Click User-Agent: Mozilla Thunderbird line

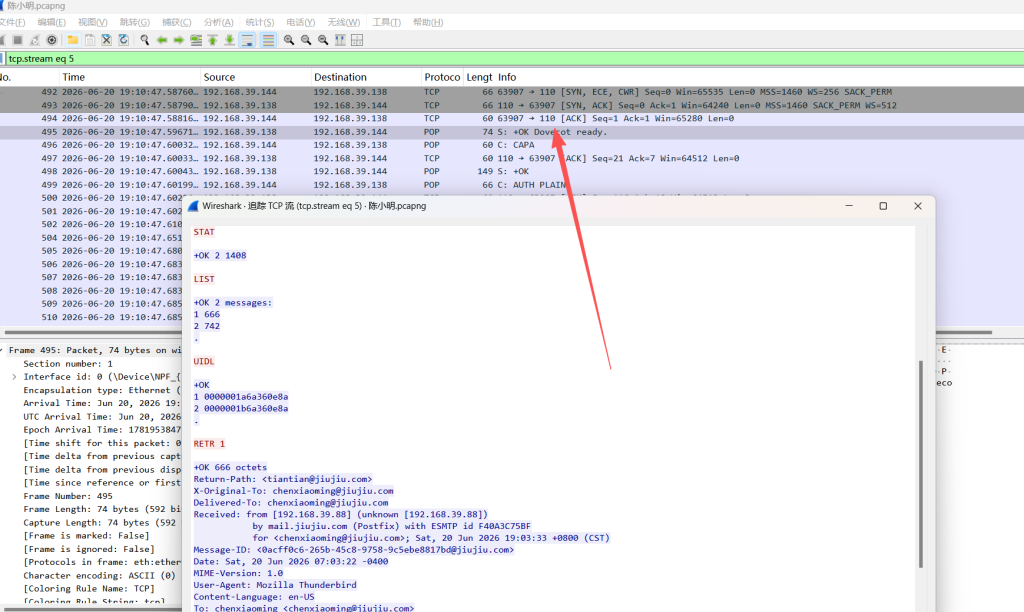[x=275, y=585]
